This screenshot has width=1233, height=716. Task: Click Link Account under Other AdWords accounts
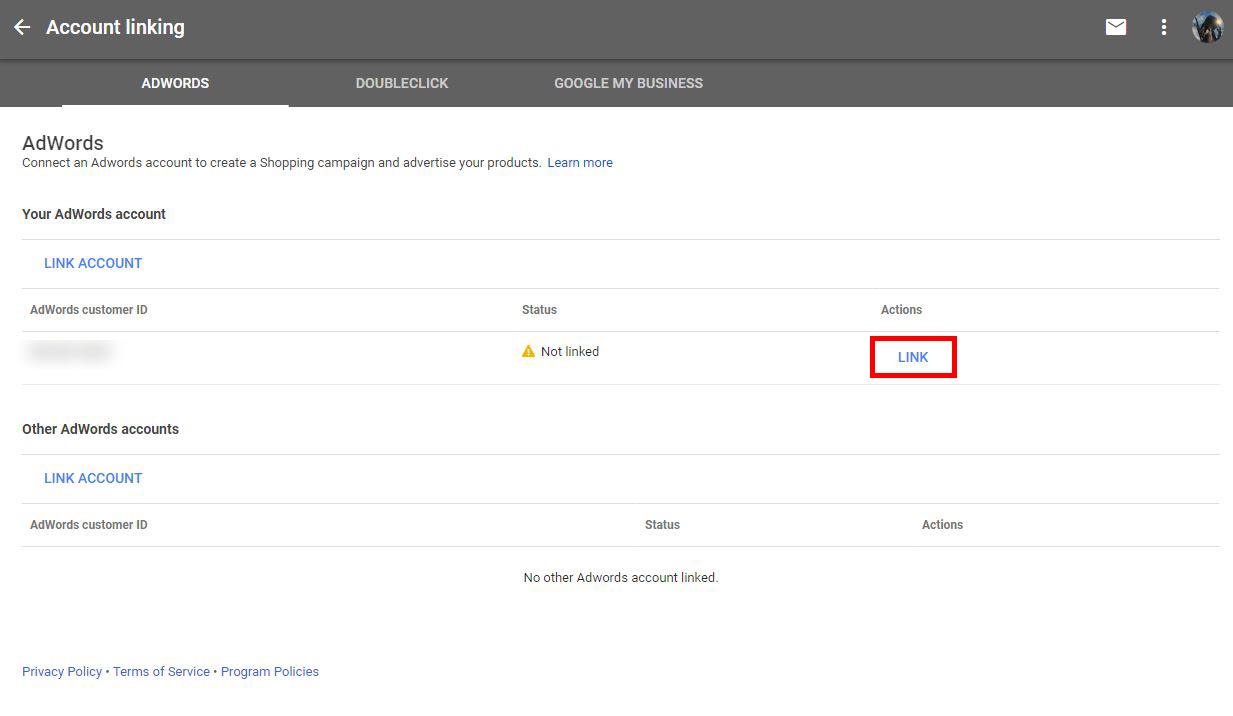93,478
